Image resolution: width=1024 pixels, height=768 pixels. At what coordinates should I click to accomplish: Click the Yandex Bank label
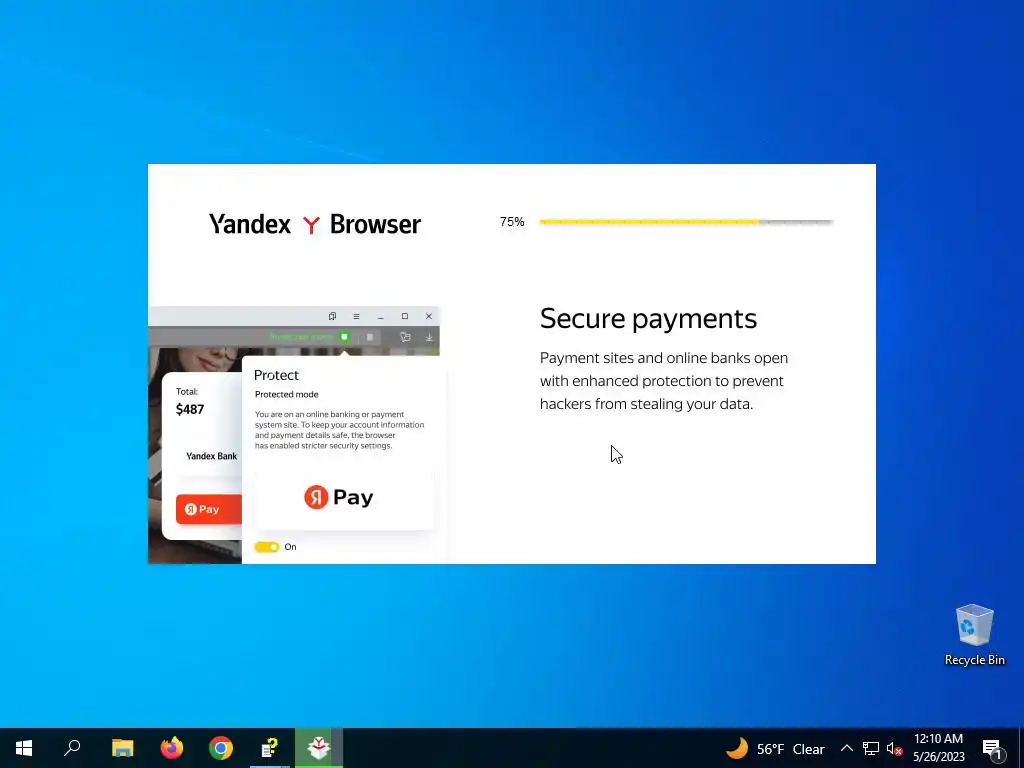212,456
